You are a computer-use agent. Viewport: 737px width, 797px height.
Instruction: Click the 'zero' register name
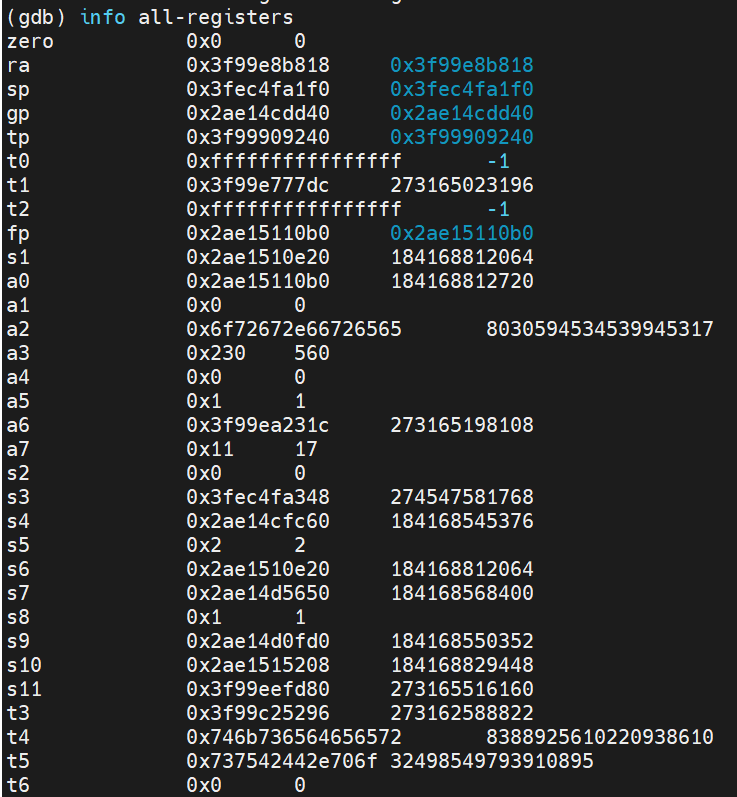pyautogui.click(x=30, y=41)
